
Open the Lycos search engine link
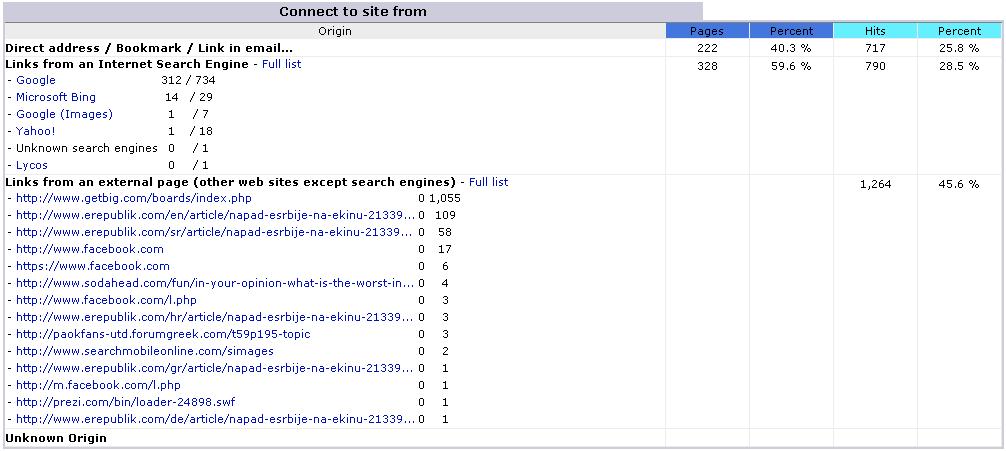[x=32, y=165]
